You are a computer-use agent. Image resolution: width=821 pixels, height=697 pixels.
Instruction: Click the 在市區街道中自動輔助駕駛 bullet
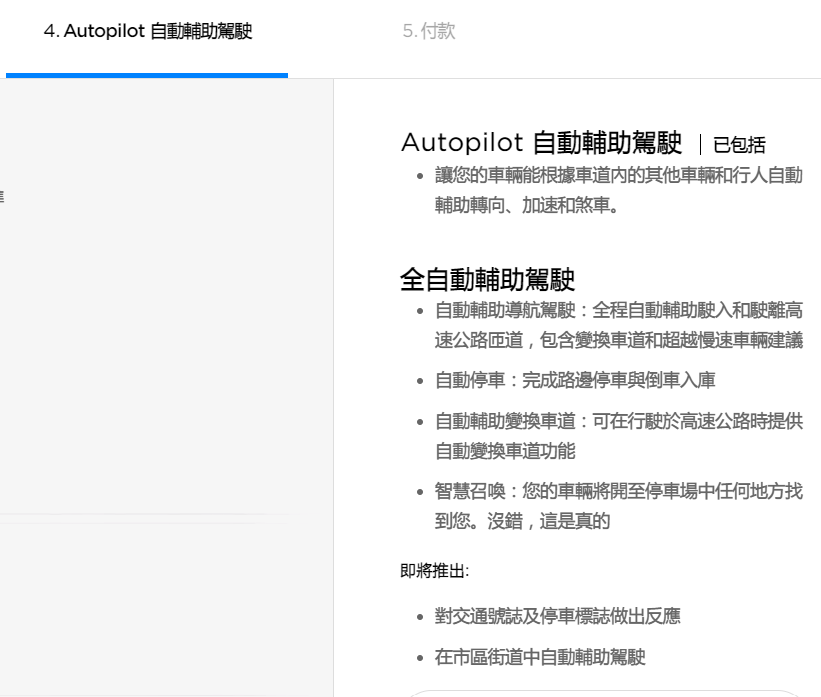tap(540, 657)
